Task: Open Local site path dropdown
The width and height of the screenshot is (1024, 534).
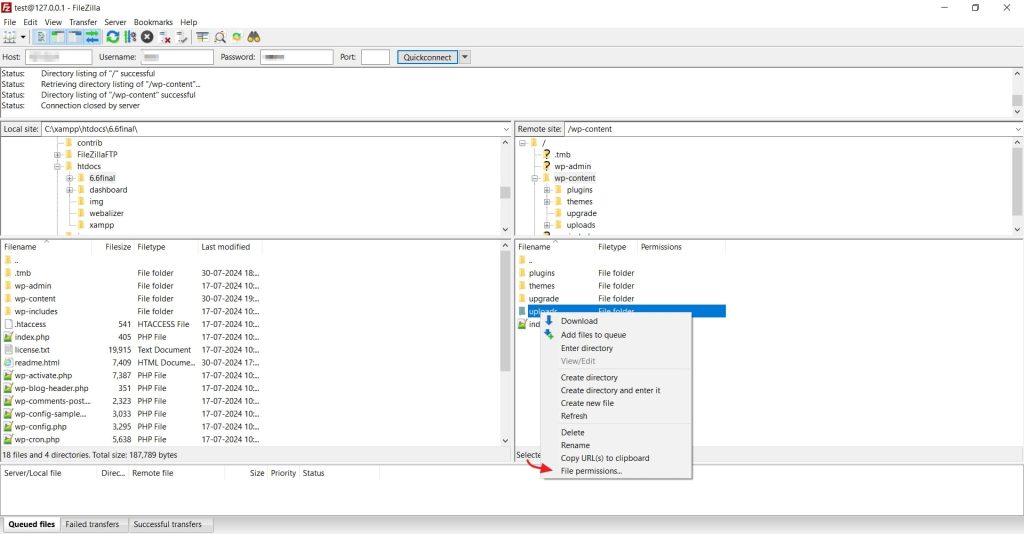Action: 505,129
